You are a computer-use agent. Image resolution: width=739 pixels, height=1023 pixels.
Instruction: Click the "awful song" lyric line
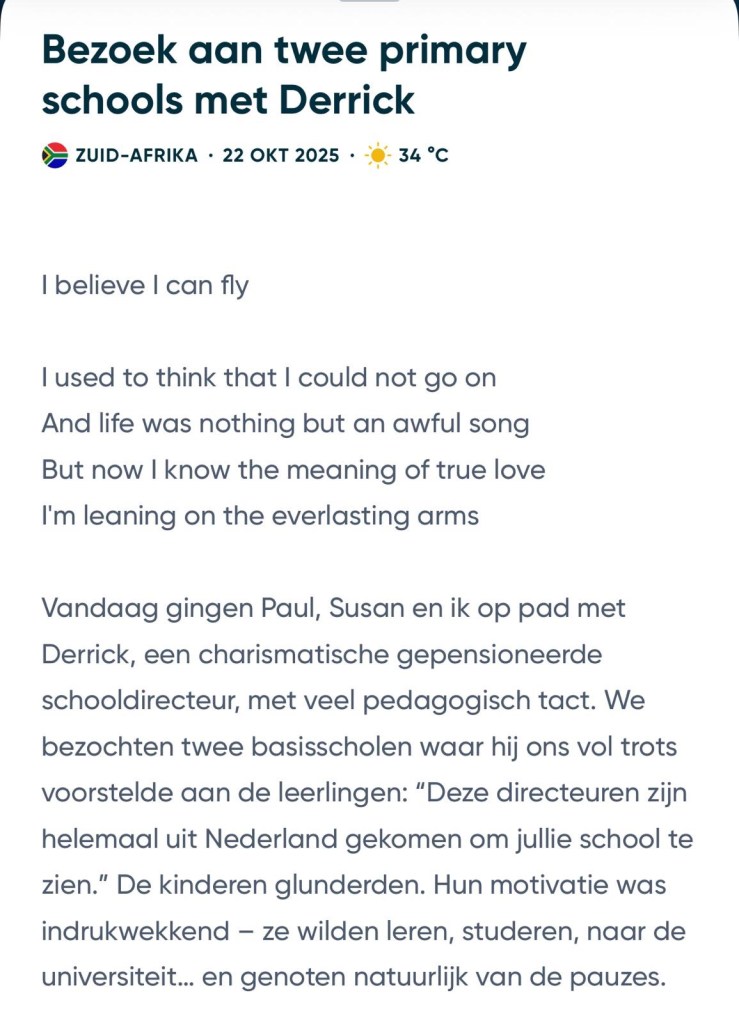coord(285,424)
